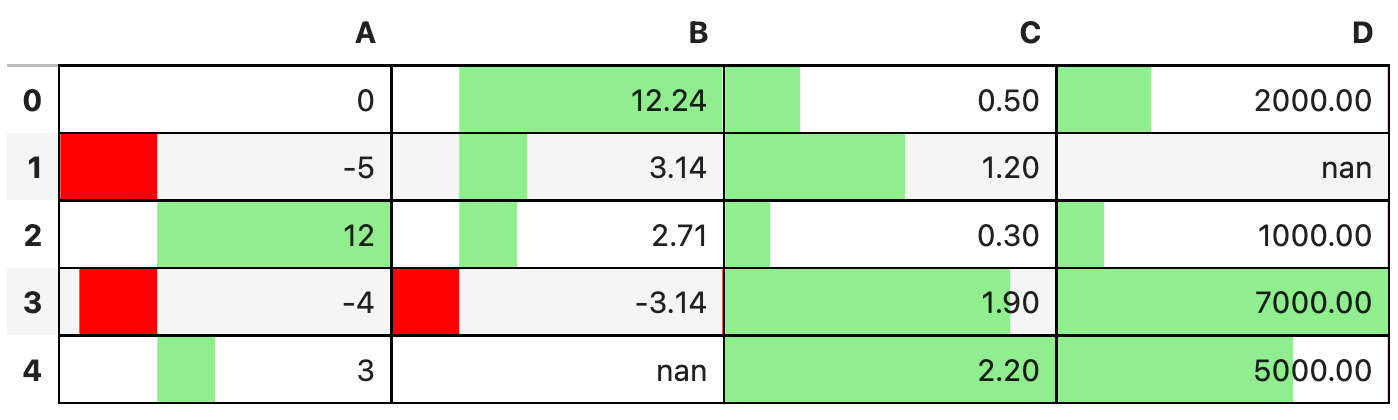The width and height of the screenshot is (1398, 420).
Task: Click the nan cell in column D
Action: (x=1222, y=167)
